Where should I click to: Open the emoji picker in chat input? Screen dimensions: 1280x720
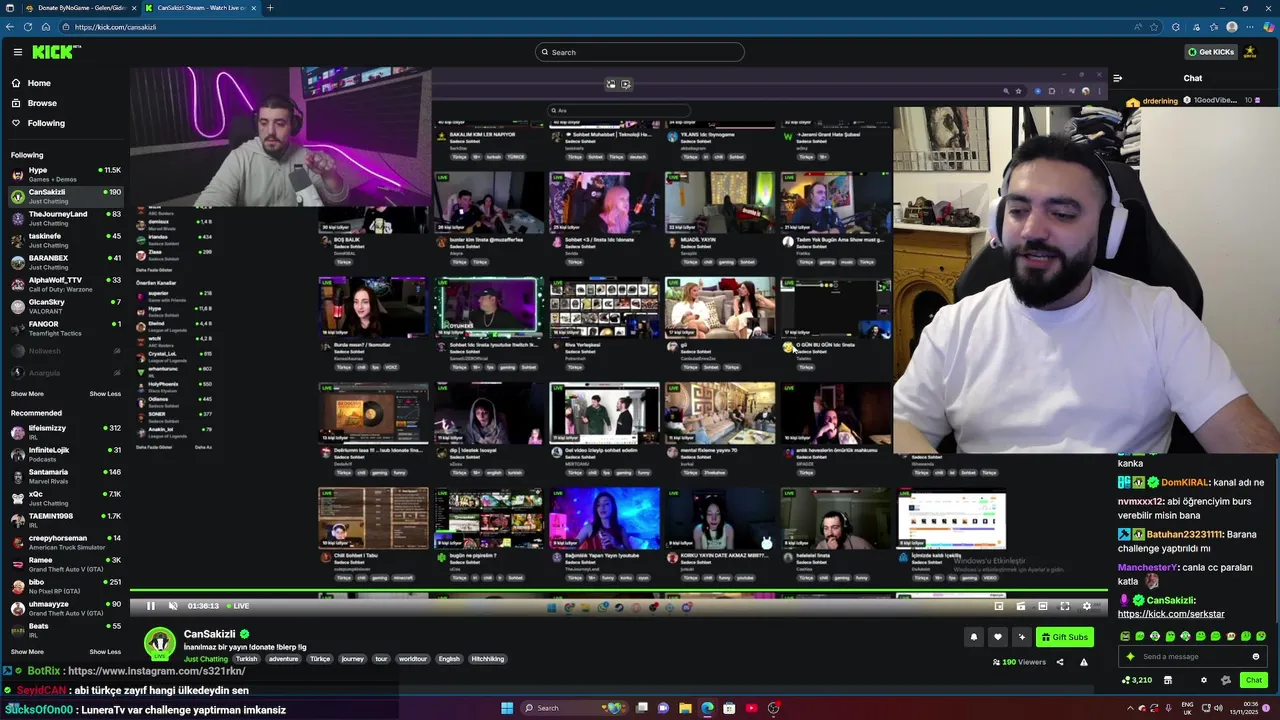tap(1256, 657)
